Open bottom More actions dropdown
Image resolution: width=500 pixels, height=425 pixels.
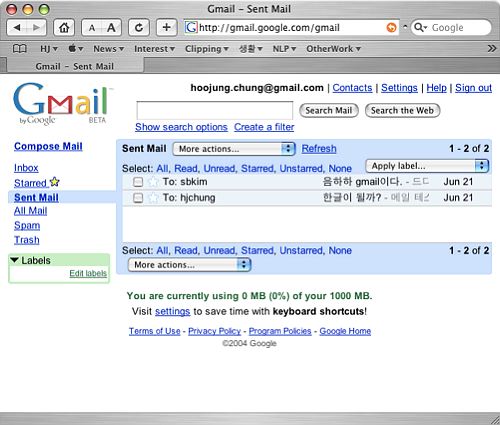click(x=189, y=265)
